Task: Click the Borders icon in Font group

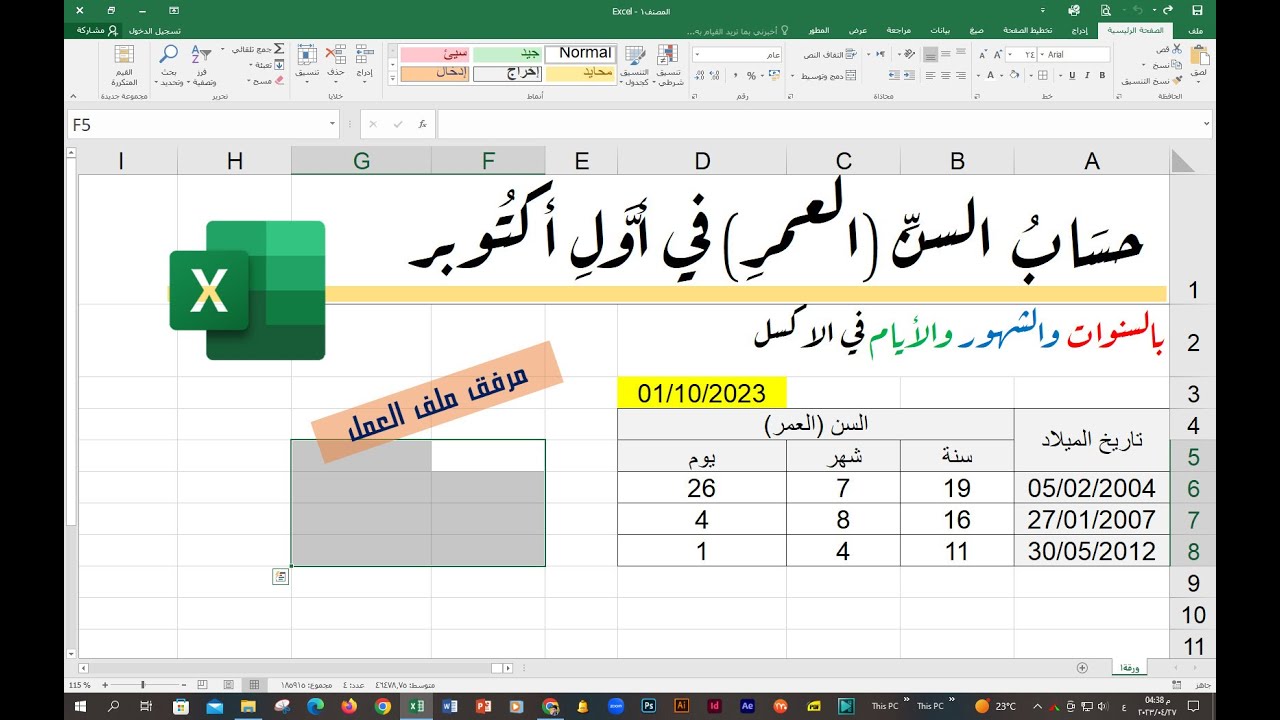Action: [1042, 75]
